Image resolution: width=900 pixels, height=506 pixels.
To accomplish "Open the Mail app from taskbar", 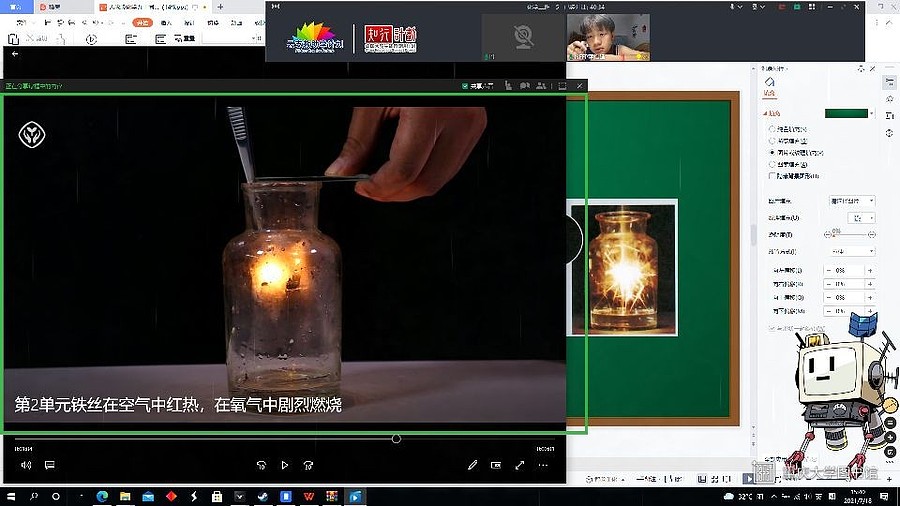I will pos(148,496).
